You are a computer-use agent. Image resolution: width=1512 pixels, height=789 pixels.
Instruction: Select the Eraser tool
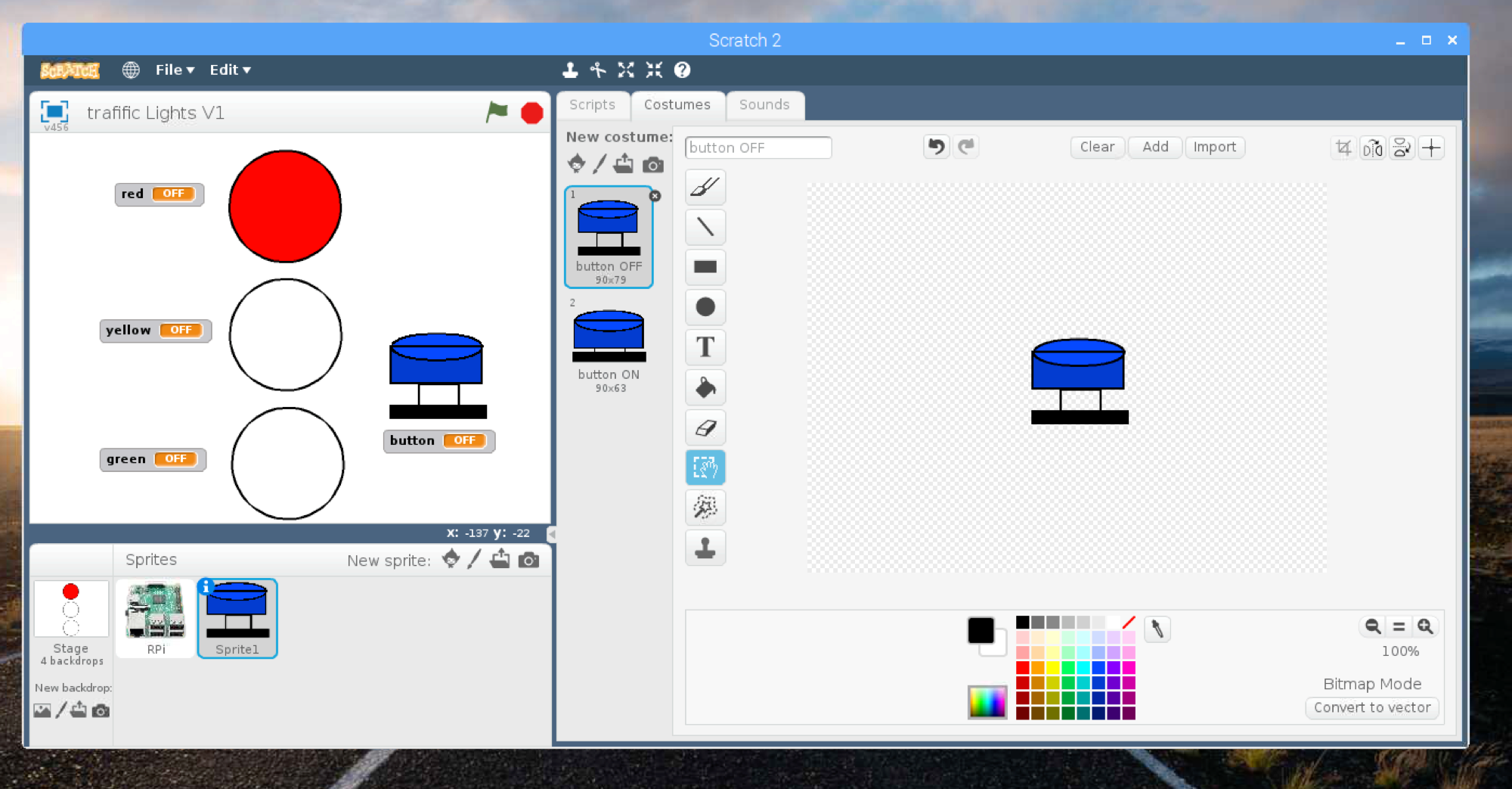(x=705, y=427)
